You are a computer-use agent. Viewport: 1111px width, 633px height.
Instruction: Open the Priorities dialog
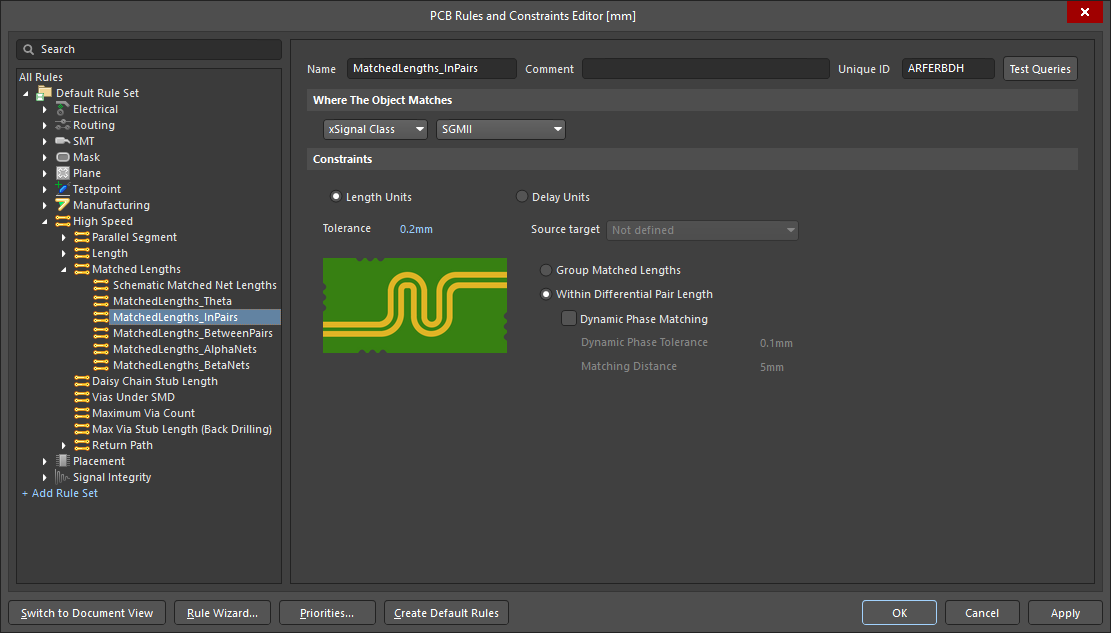[x=327, y=613]
